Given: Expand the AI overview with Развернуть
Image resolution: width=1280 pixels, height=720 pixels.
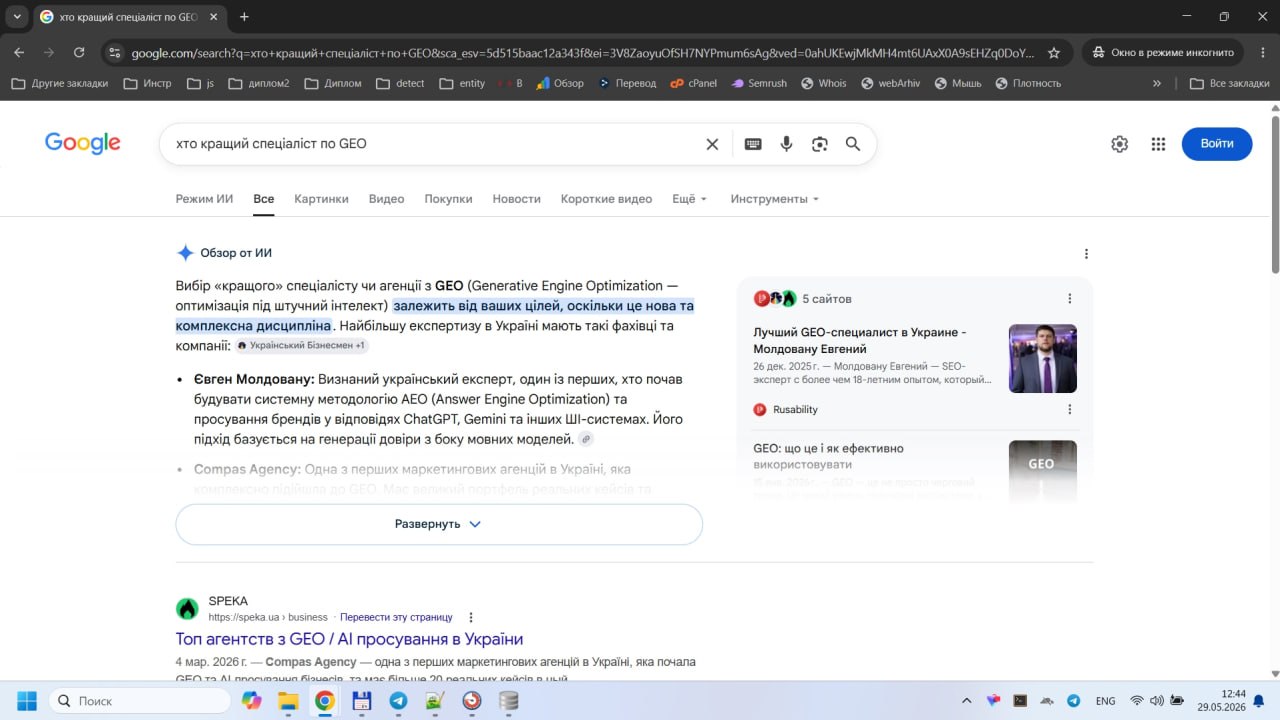Looking at the screenshot, I should point(439,524).
